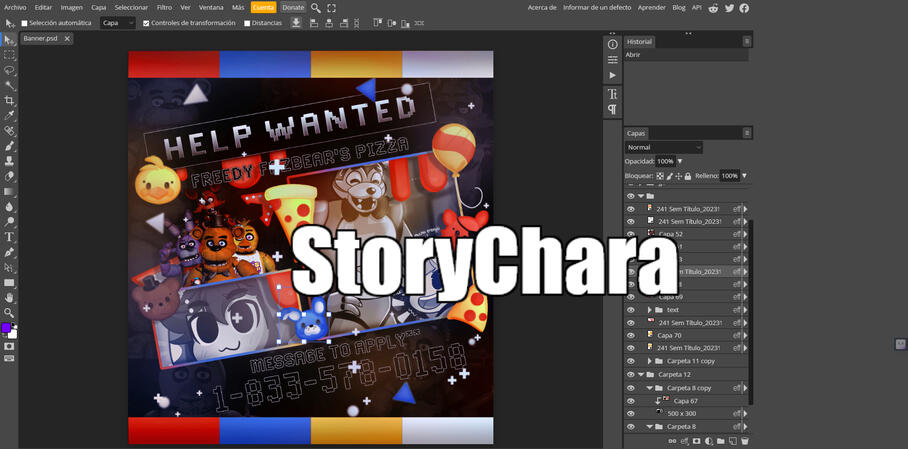
Task: Expand the Carpeta 11 copy folder
Action: 649,361
